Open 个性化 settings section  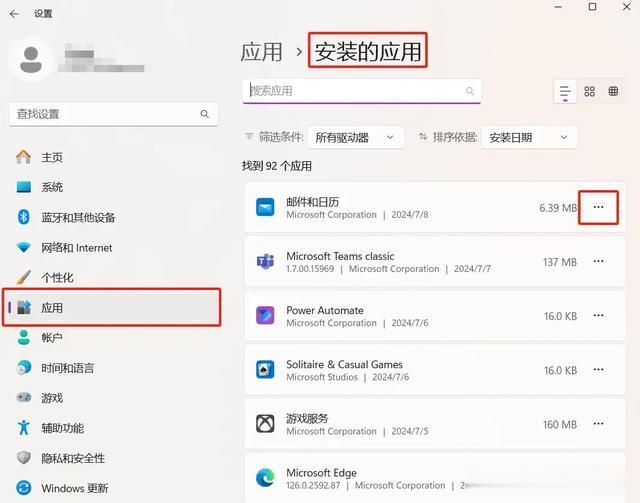(x=112, y=278)
